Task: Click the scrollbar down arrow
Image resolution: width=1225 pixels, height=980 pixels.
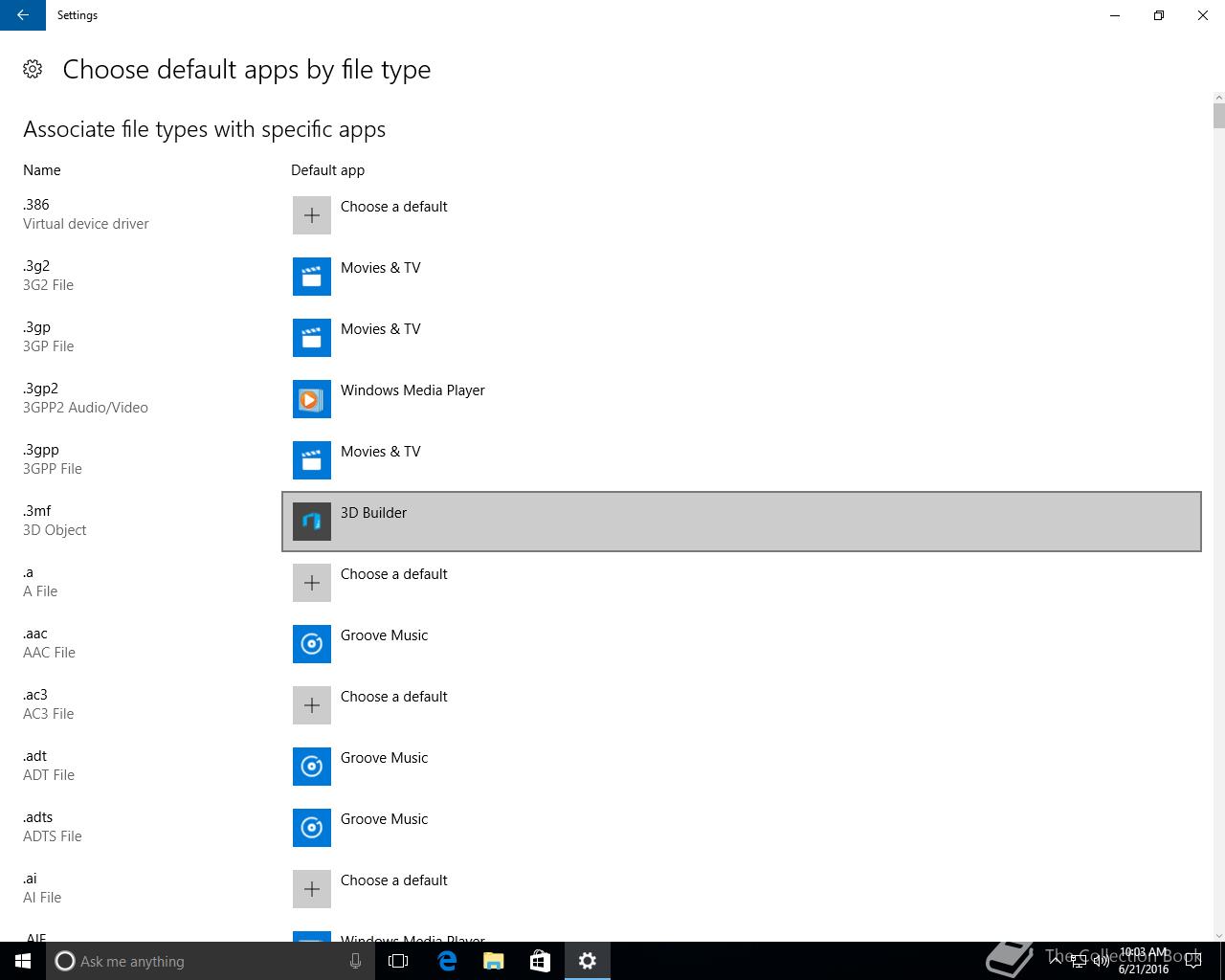Action: coord(1218,935)
